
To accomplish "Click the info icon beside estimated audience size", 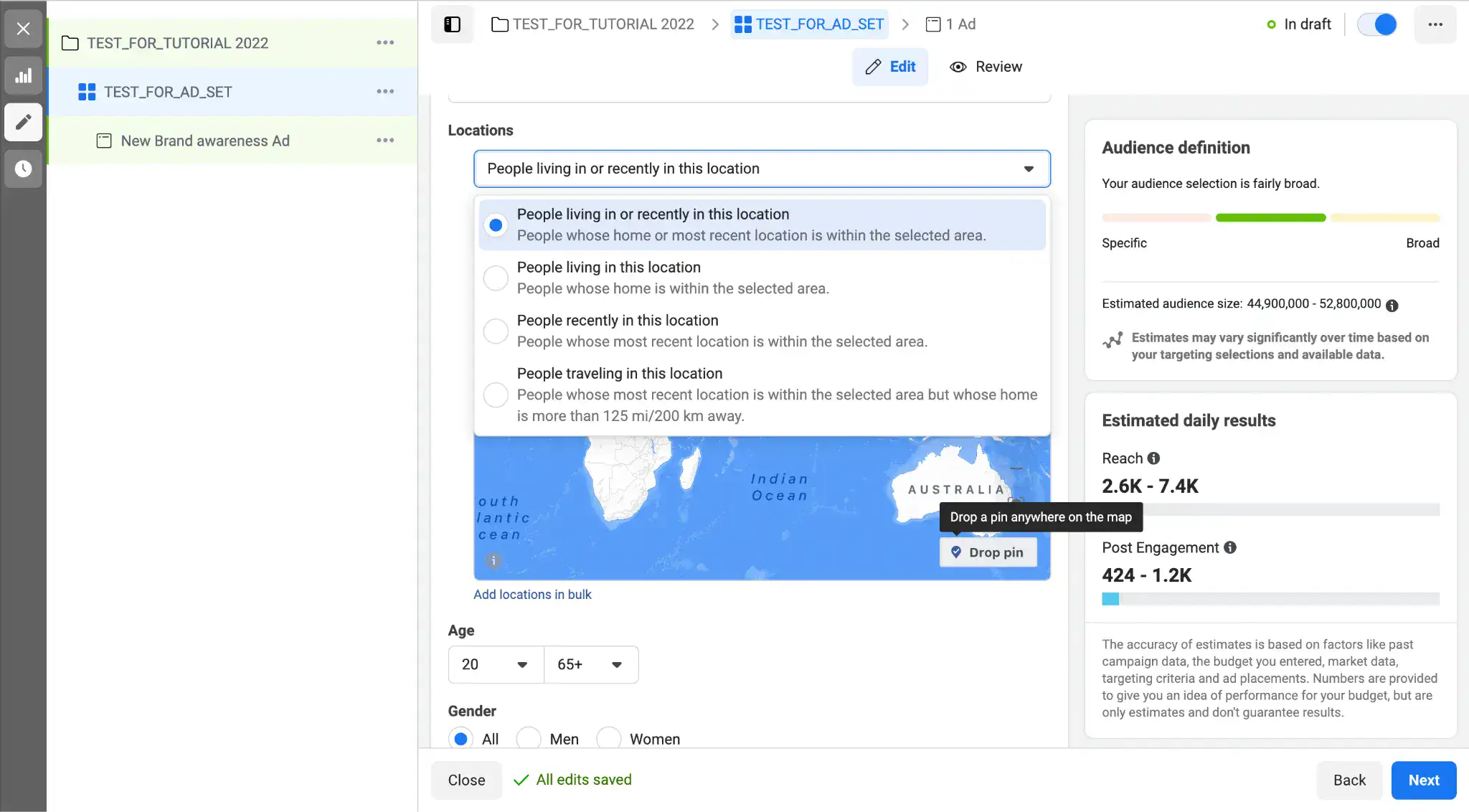I will tap(1392, 305).
